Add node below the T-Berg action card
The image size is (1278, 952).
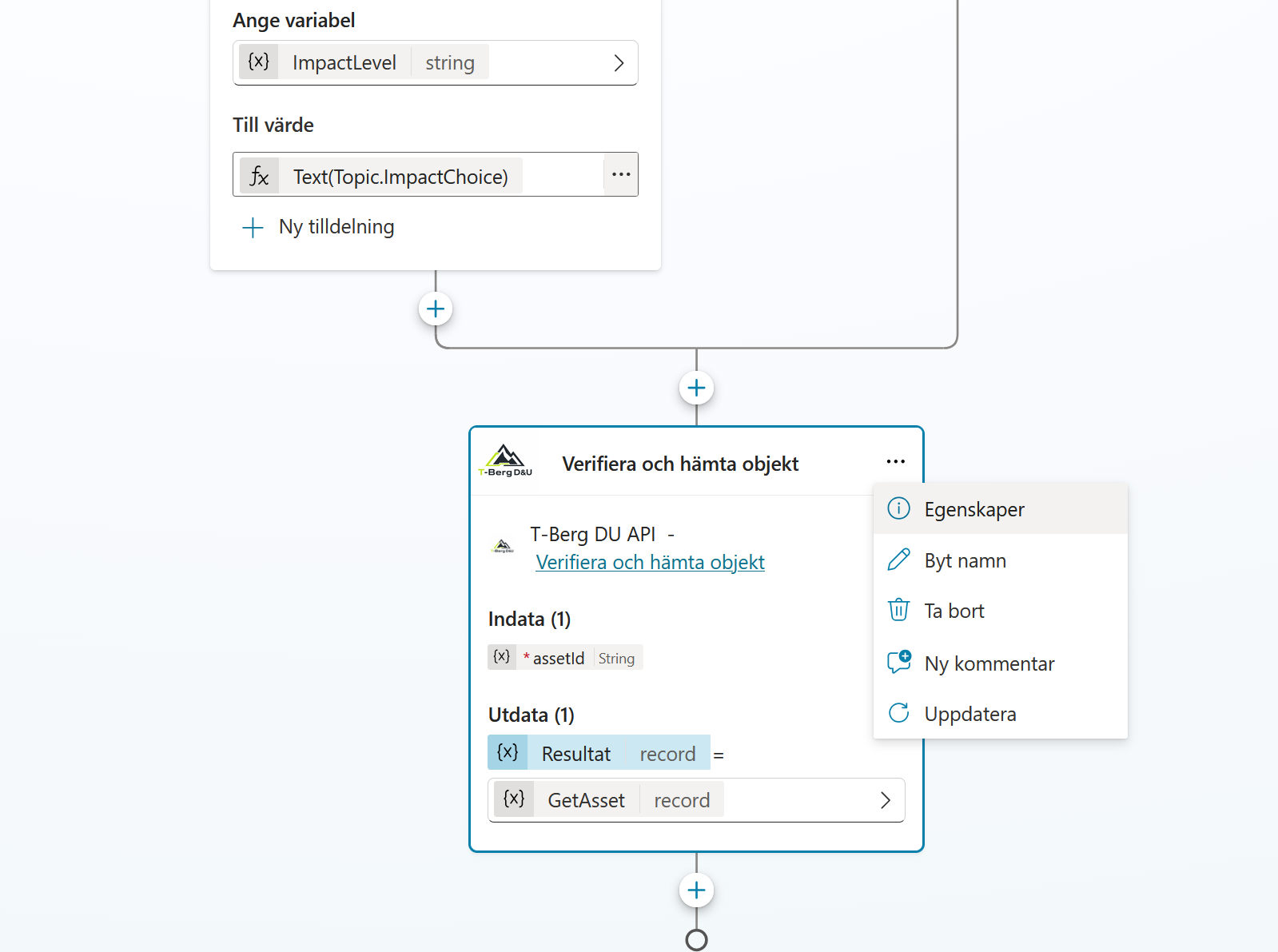[696, 890]
